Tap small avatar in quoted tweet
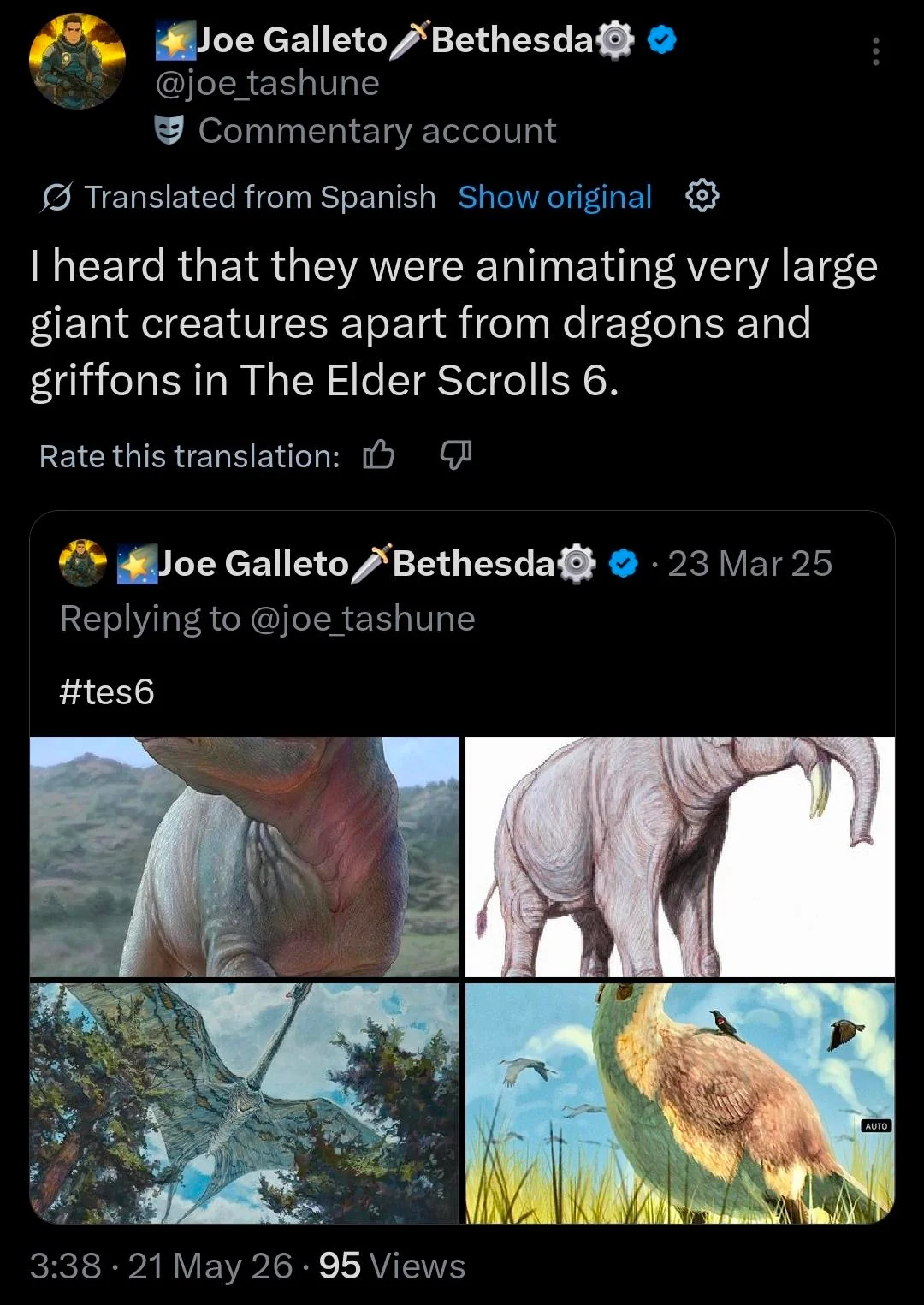Screen dimensions: 924x1305 [83, 563]
